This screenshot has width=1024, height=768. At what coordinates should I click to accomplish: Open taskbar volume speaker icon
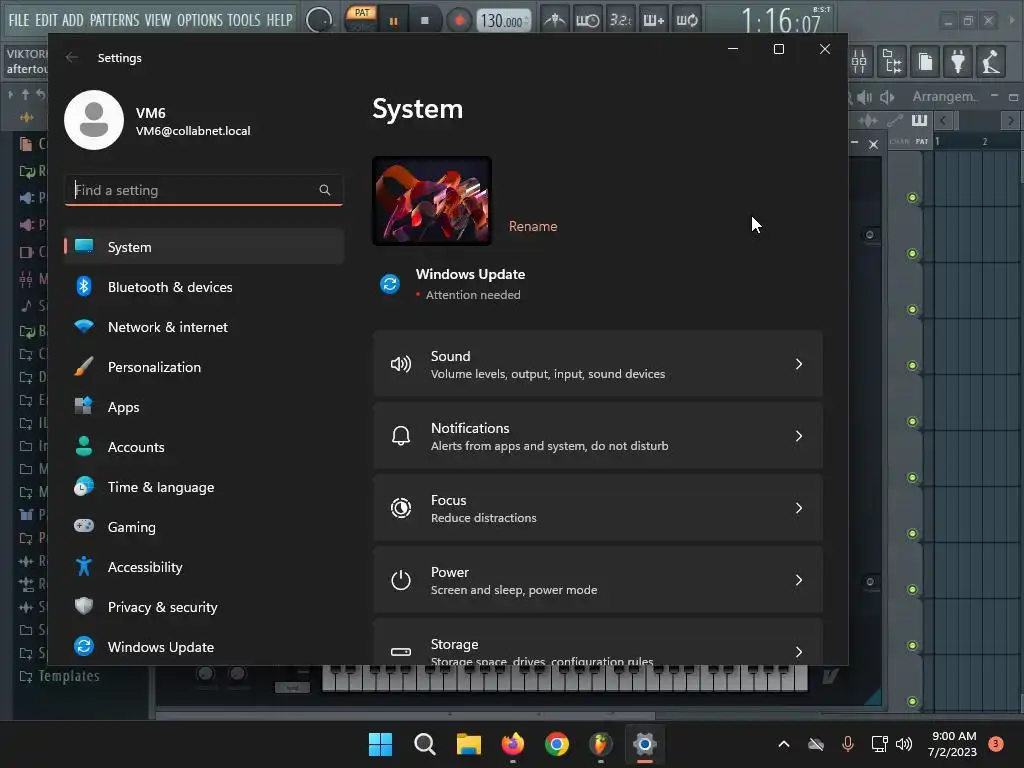[x=904, y=744]
